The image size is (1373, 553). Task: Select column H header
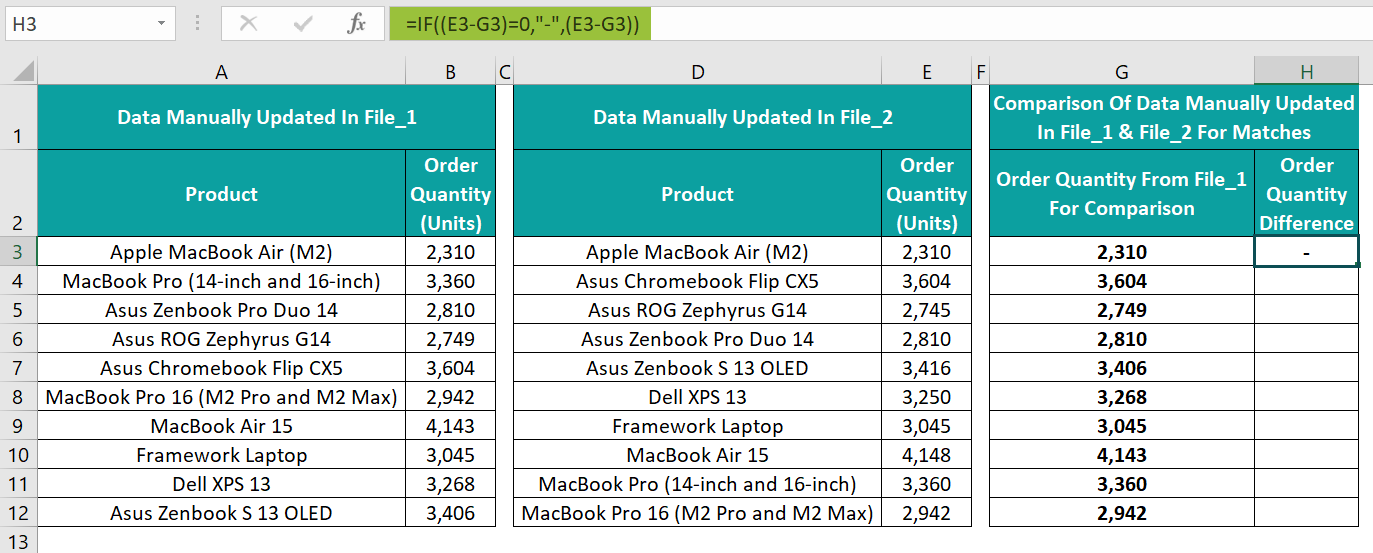click(1307, 72)
